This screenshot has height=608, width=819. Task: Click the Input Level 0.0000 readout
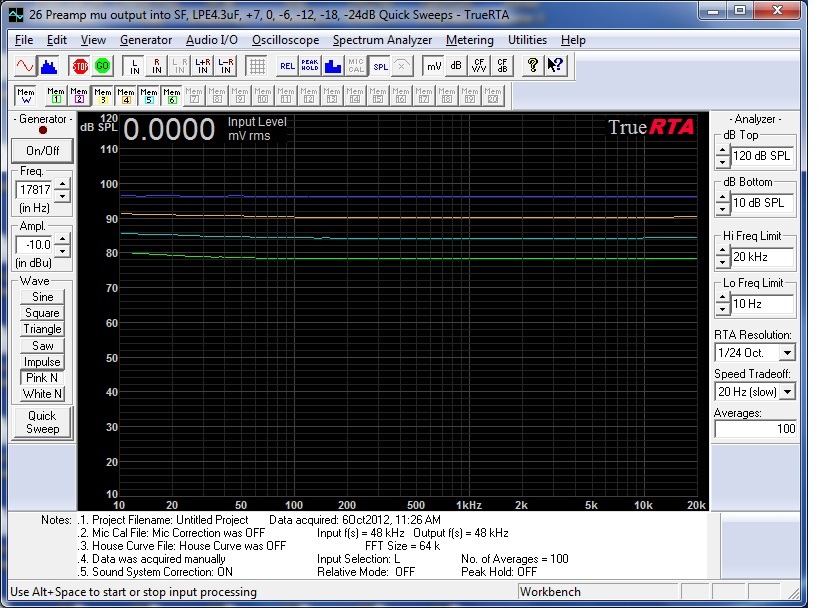pos(169,130)
